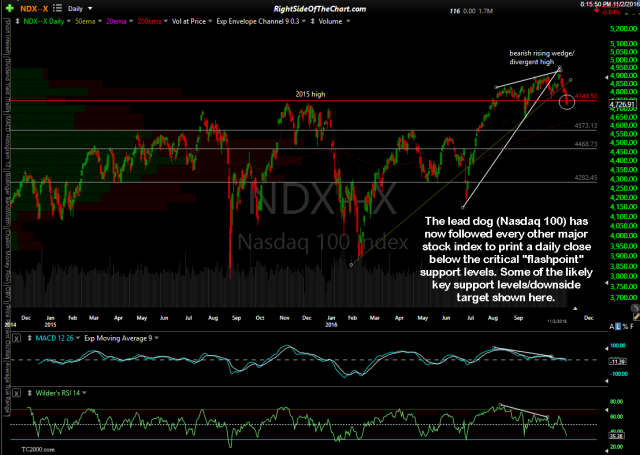The image size is (640, 455).
Task: Click the resize arrows icon before Volume
Action: (x=313, y=21)
